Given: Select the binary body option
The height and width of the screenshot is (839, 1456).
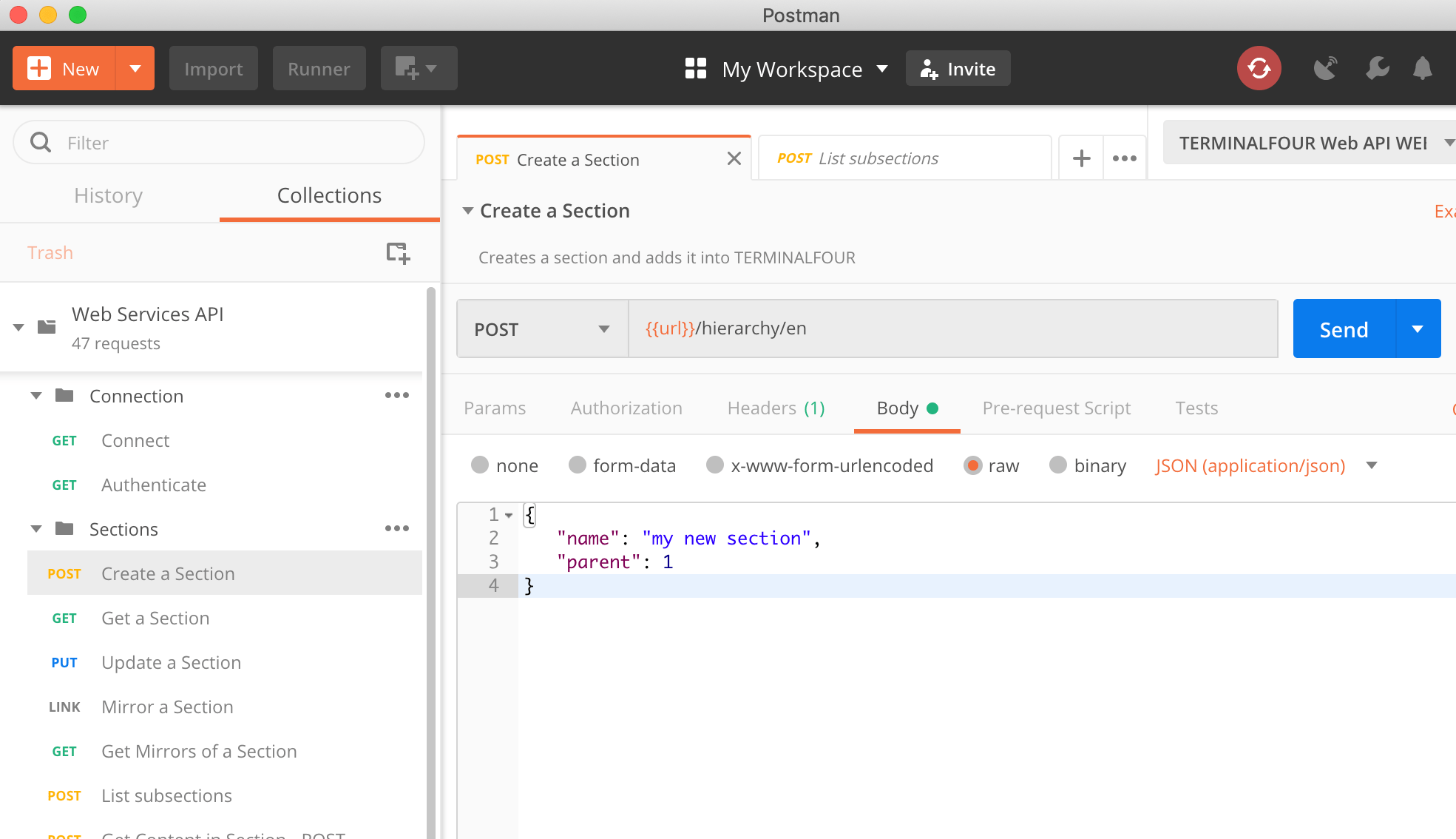Looking at the screenshot, I should (1058, 465).
